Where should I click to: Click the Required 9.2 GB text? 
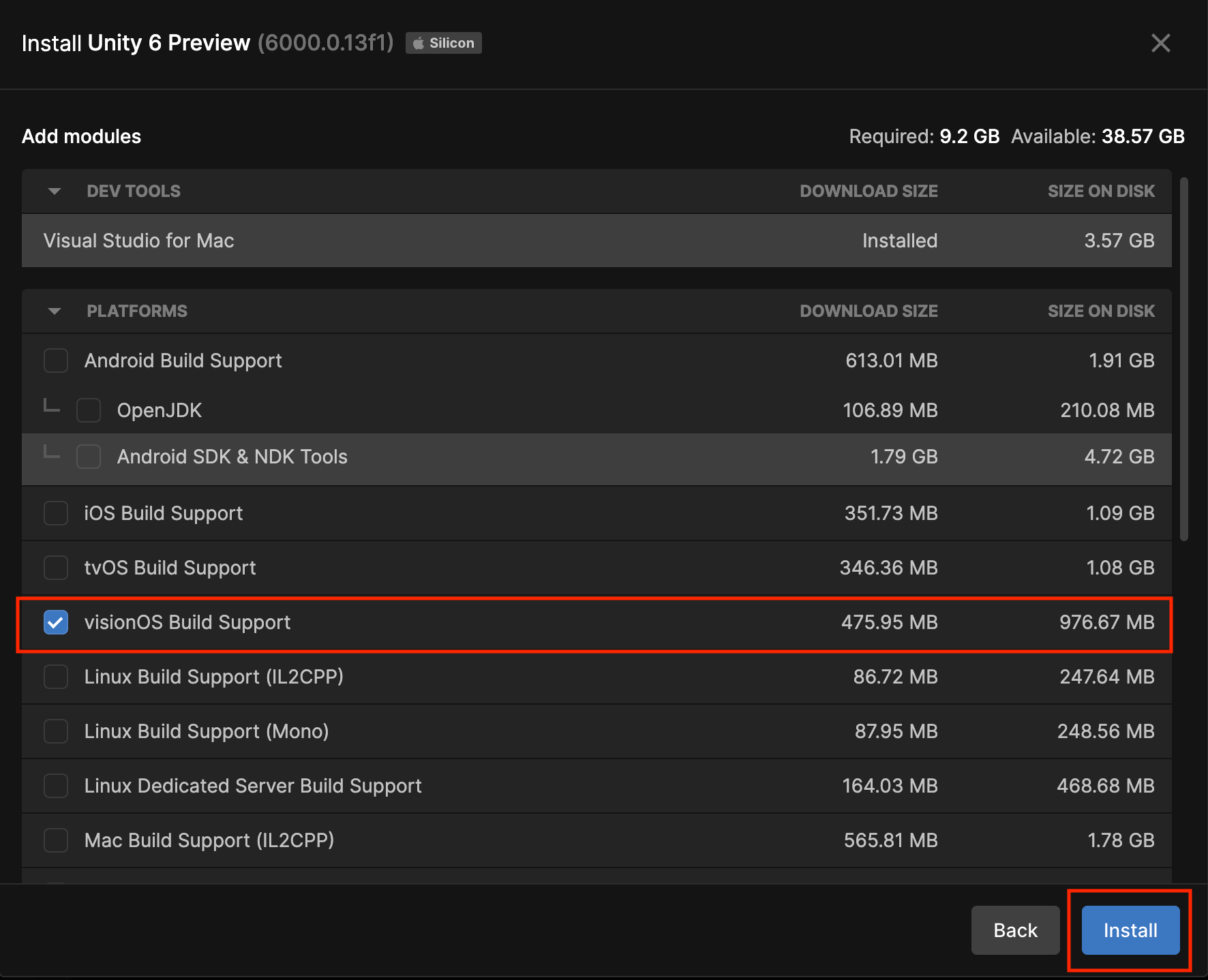tap(924, 136)
